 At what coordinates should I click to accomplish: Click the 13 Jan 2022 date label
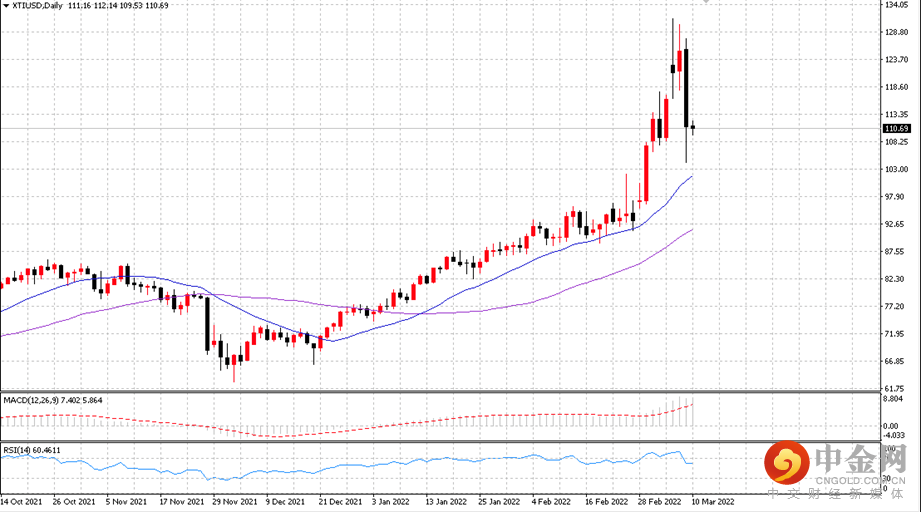[x=446, y=502]
